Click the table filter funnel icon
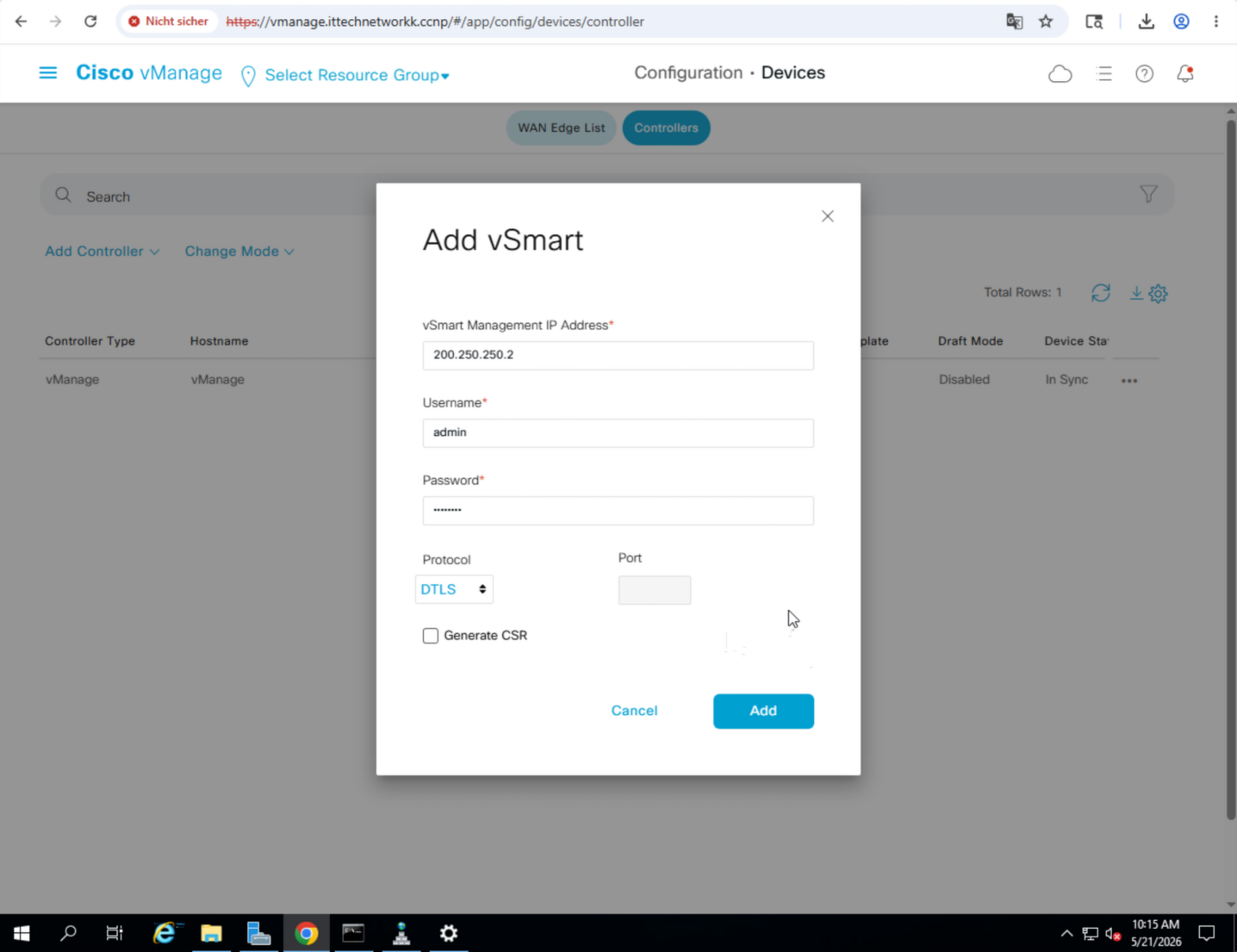Screen dimensions: 1237x952 click(1148, 195)
